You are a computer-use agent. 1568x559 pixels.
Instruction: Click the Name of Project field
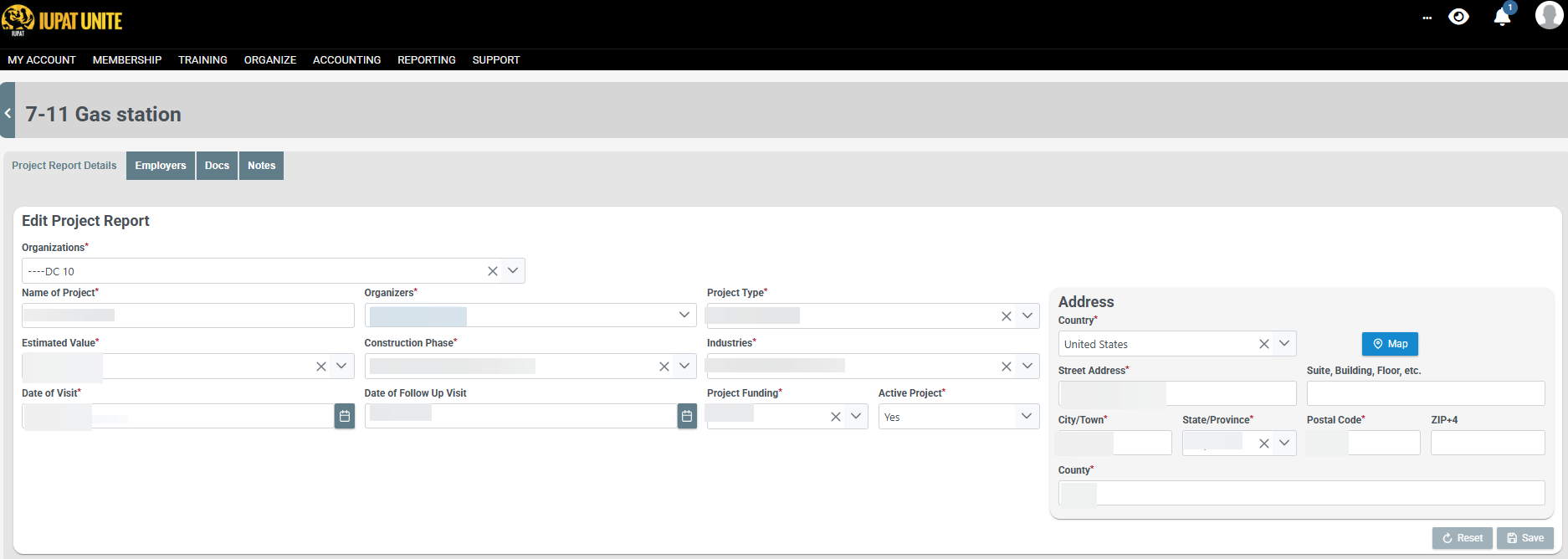pos(188,315)
